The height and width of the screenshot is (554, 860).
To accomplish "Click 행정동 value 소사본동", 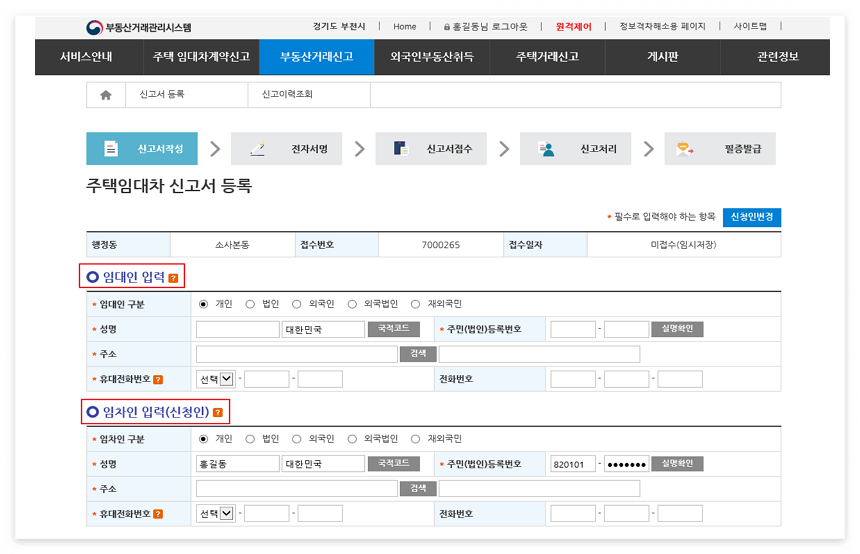I will [232, 245].
